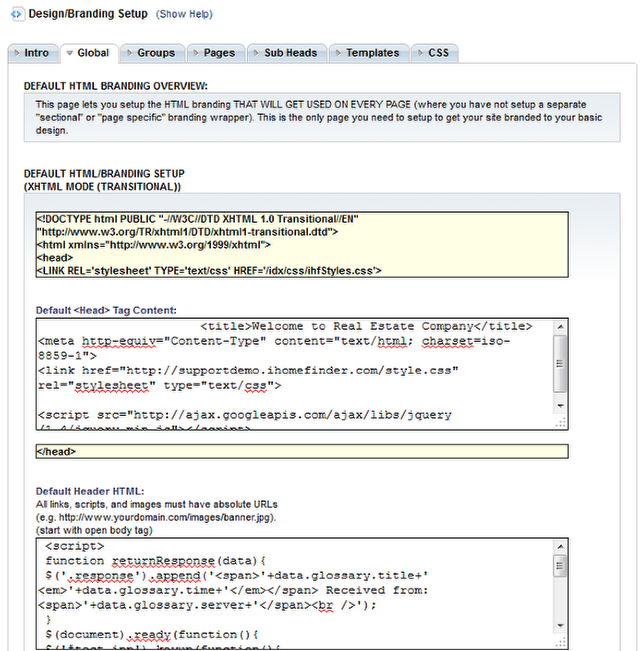Select the Global tab

90,53
